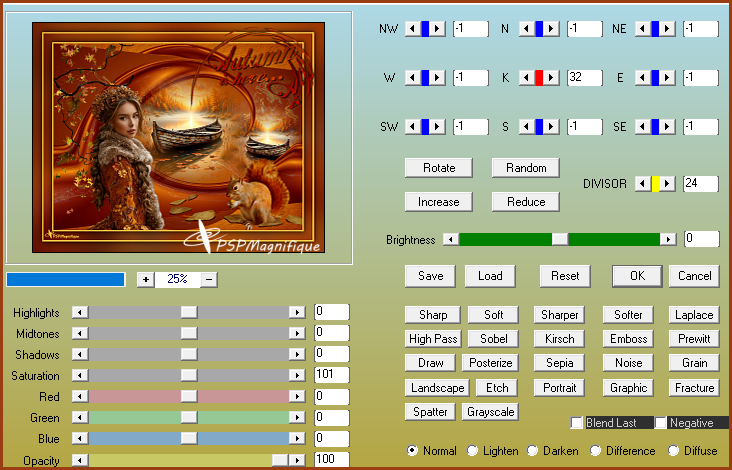This screenshot has width=732, height=470.
Task: Zoom in preview with plus button
Action: [x=146, y=280]
